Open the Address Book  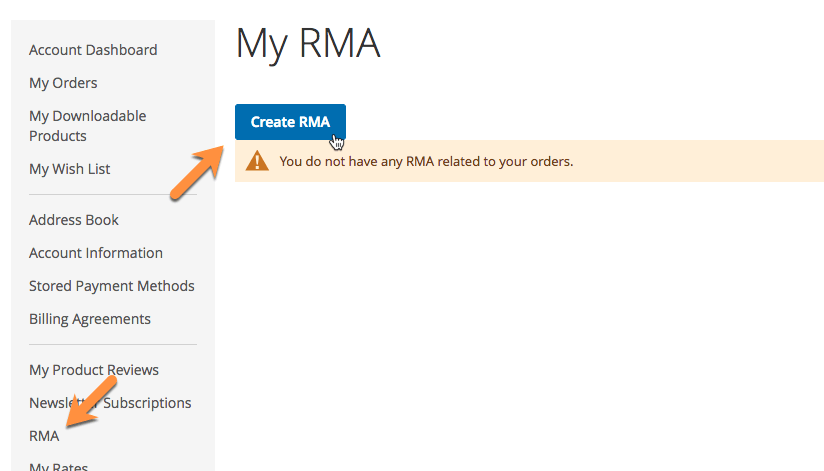pyautogui.click(x=74, y=220)
